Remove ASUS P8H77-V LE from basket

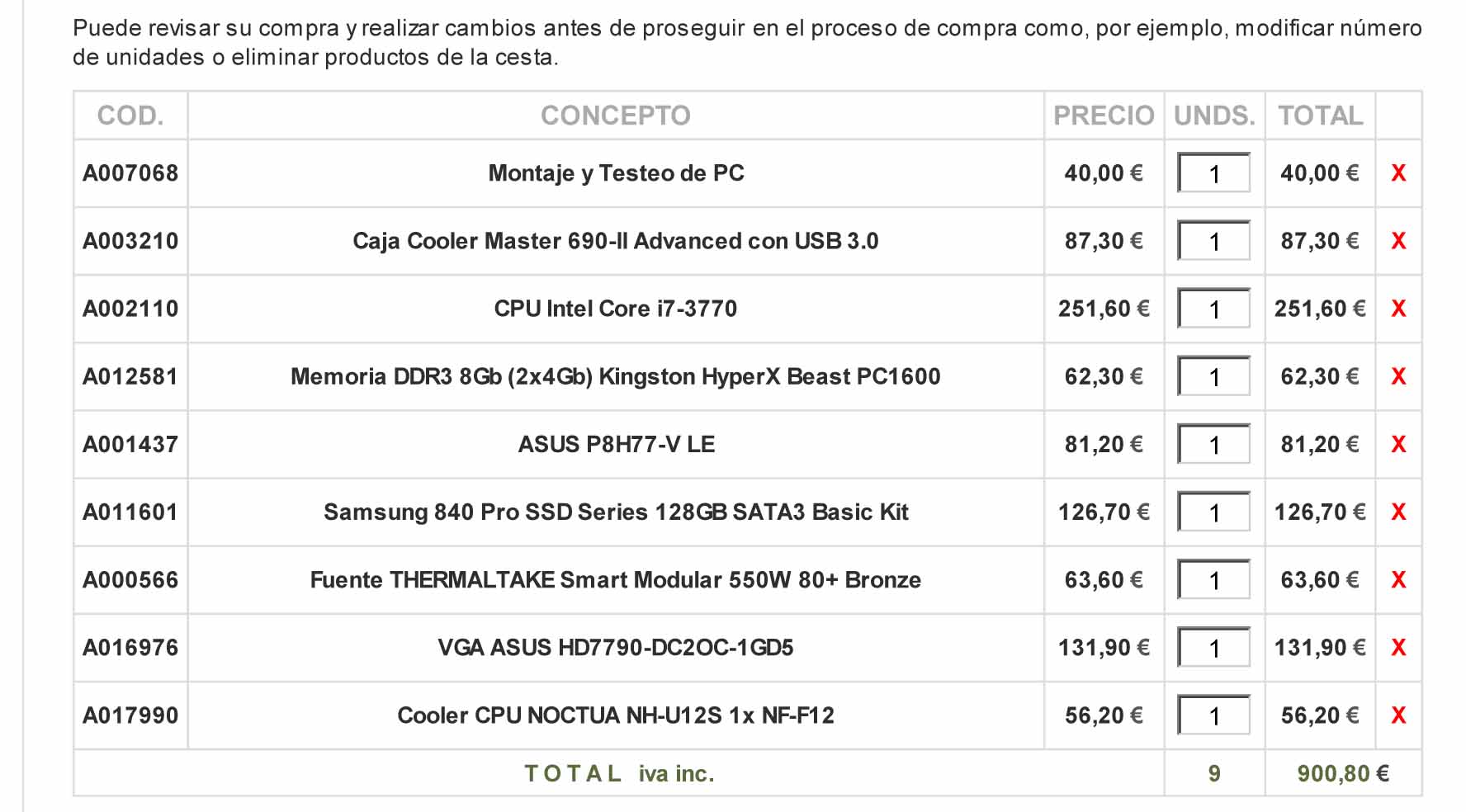[1398, 444]
